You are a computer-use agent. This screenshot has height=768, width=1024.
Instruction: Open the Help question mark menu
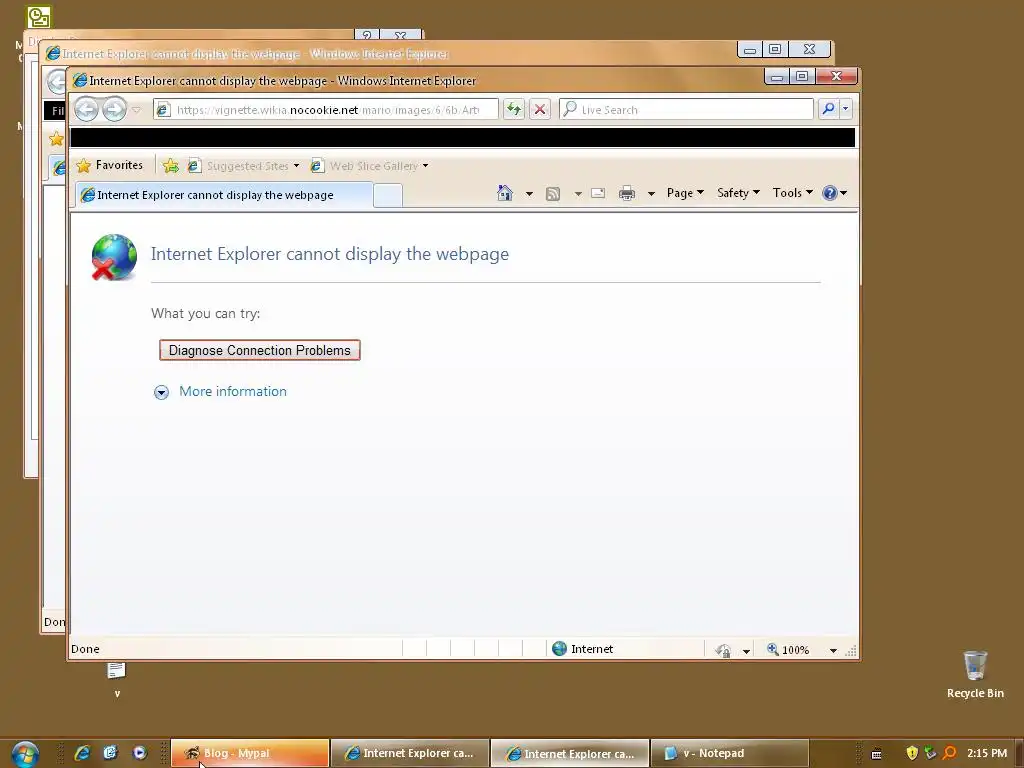point(835,193)
